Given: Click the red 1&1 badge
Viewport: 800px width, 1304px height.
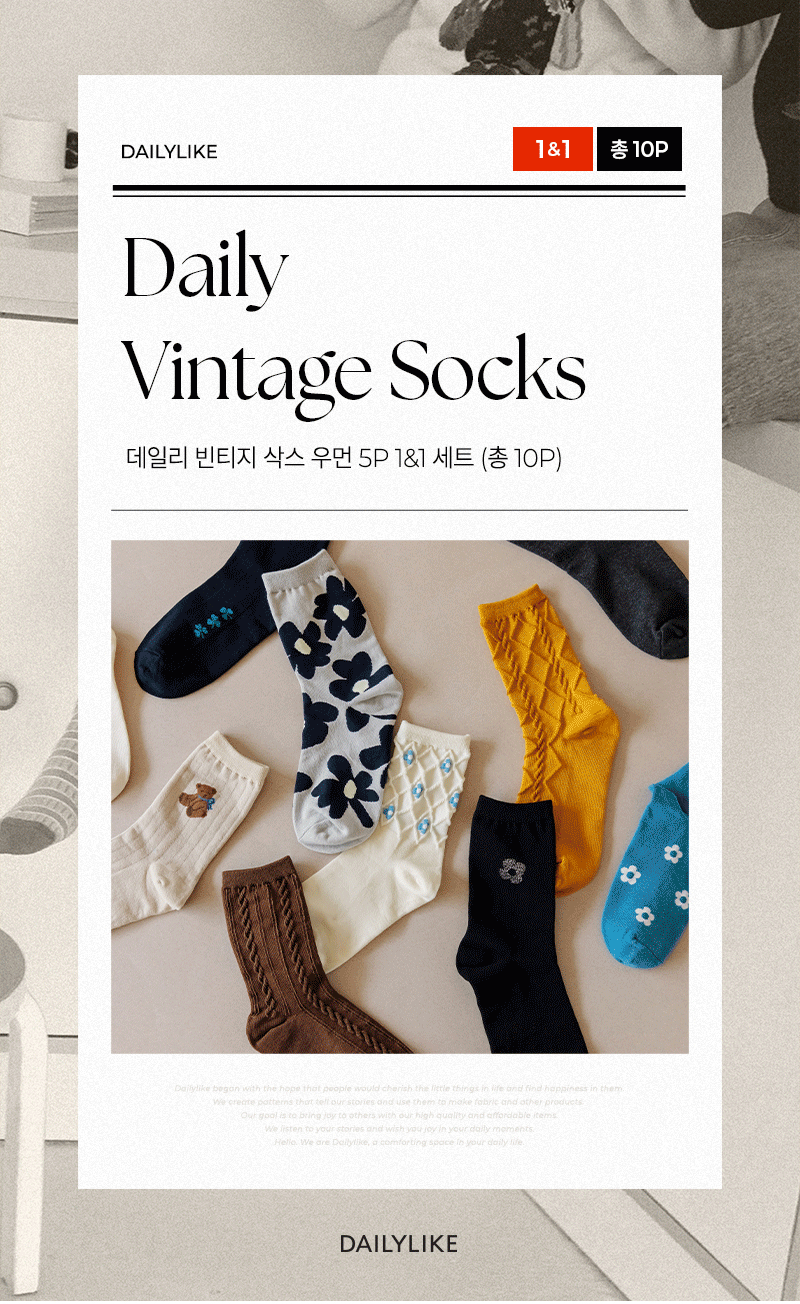Looking at the screenshot, I should click(x=553, y=149).
